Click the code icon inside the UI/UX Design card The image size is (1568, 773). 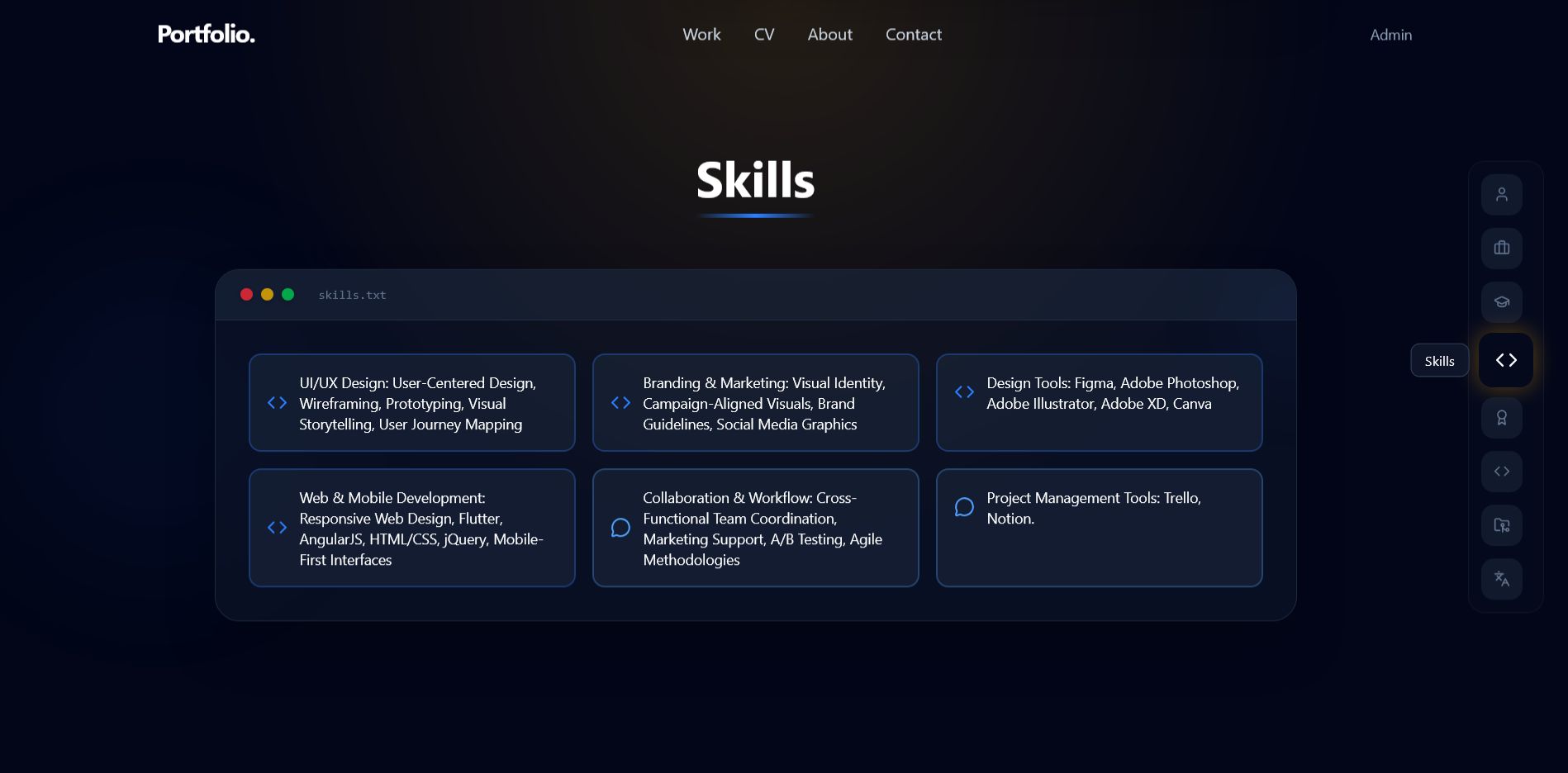tap(278, 403)
